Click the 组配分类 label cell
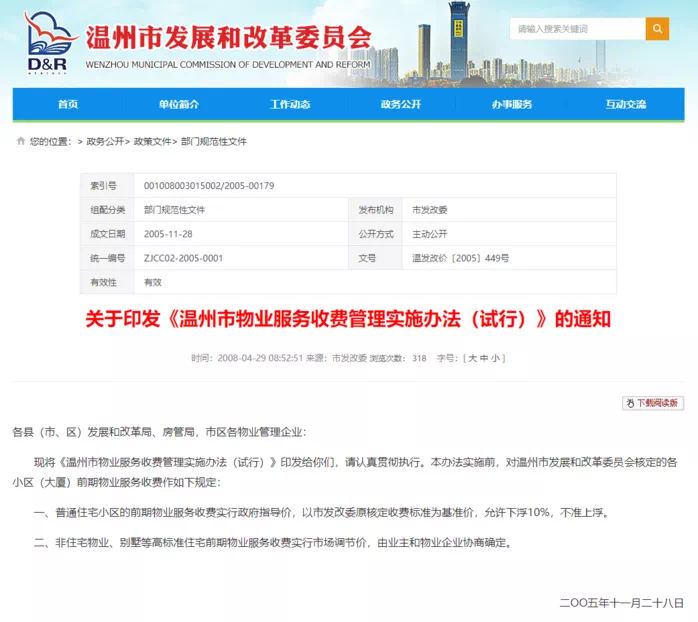The width and height of the screenshot is (698, 622). pos(107,210)
